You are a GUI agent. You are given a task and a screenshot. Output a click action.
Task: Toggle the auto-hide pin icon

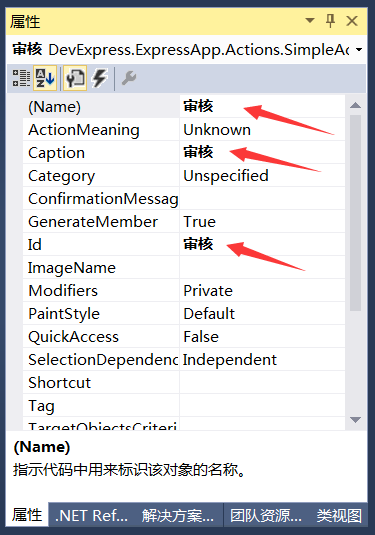coord(330,21)
